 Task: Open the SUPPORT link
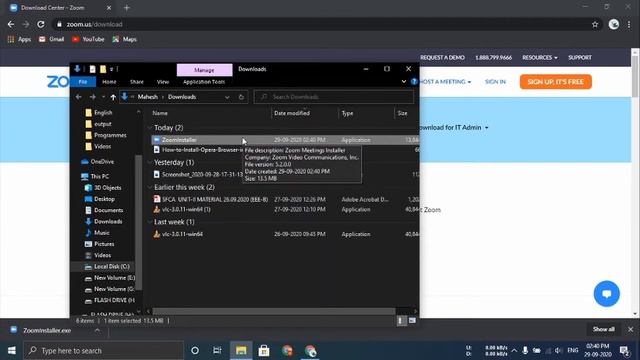point(580,58)
